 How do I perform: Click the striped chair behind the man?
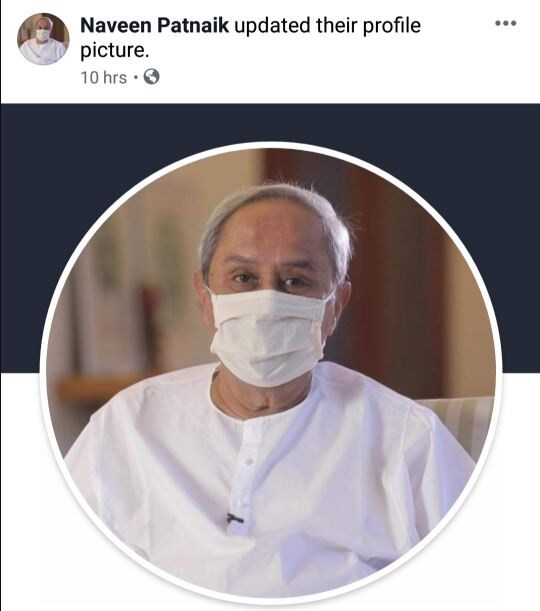tap(460, 425)
